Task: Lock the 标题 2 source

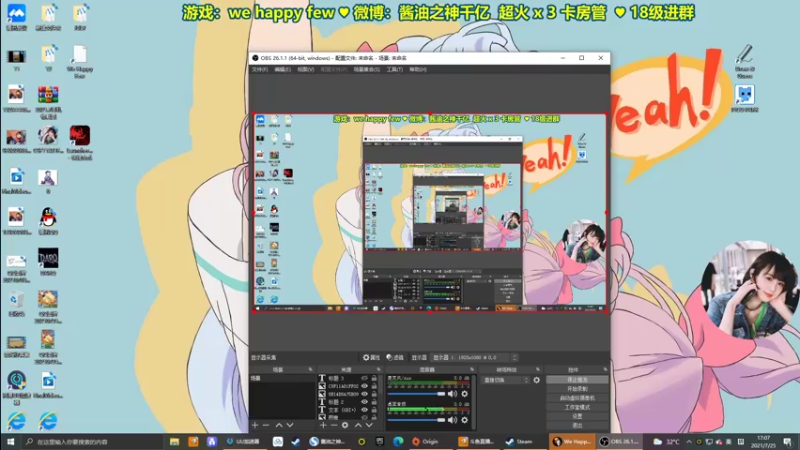Action: pyautogui.click(x=374, y=402)
